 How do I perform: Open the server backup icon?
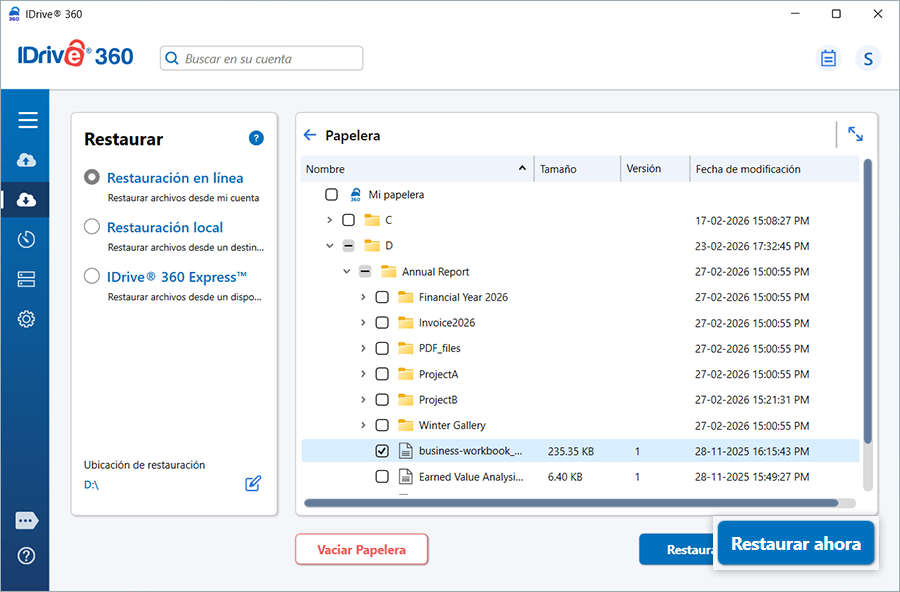point(27,279)
